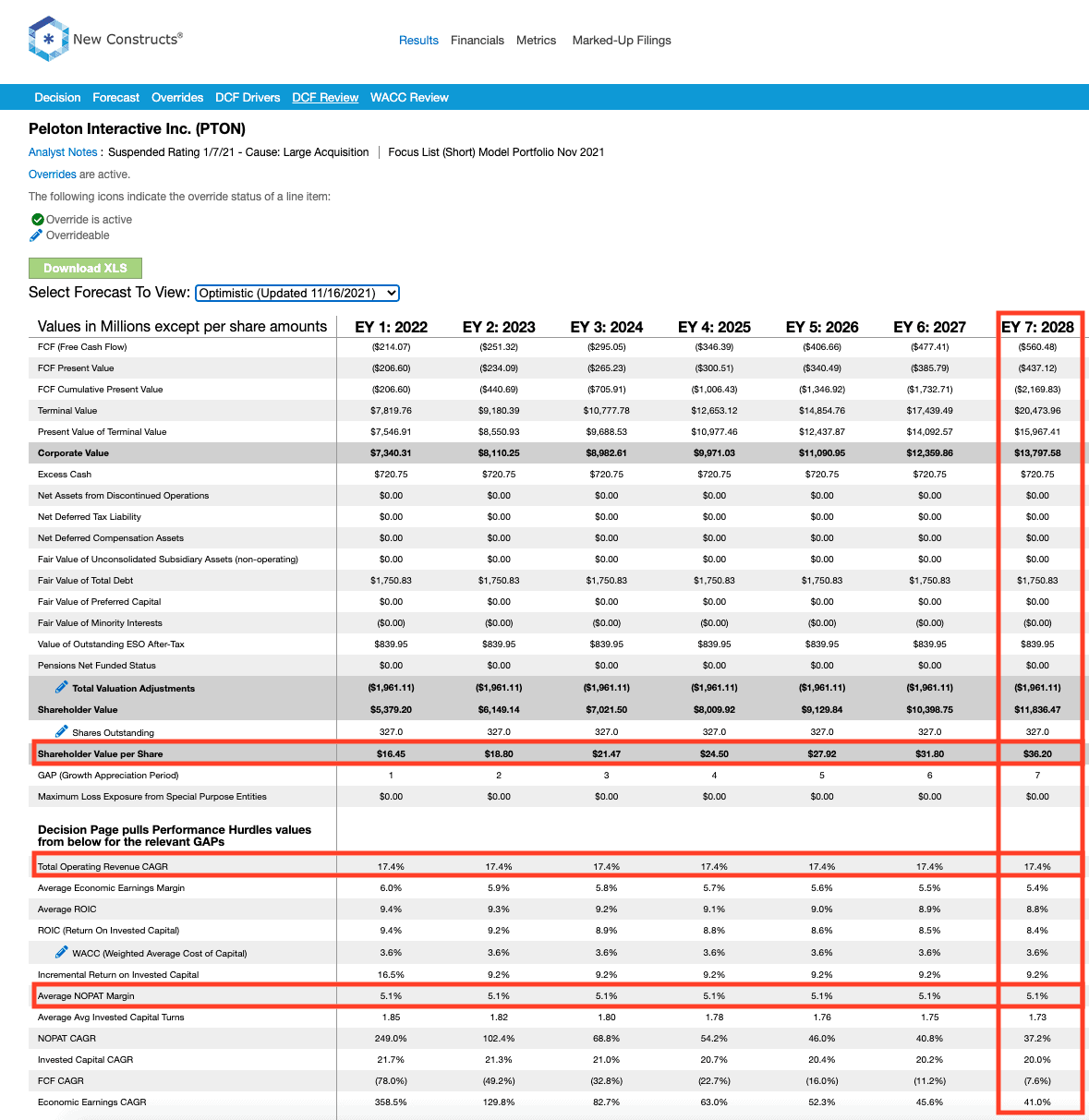Click the 1.85 Invested Capital Turns cell
This screenshot has height=1120, width=1089.
[392, 1018]
